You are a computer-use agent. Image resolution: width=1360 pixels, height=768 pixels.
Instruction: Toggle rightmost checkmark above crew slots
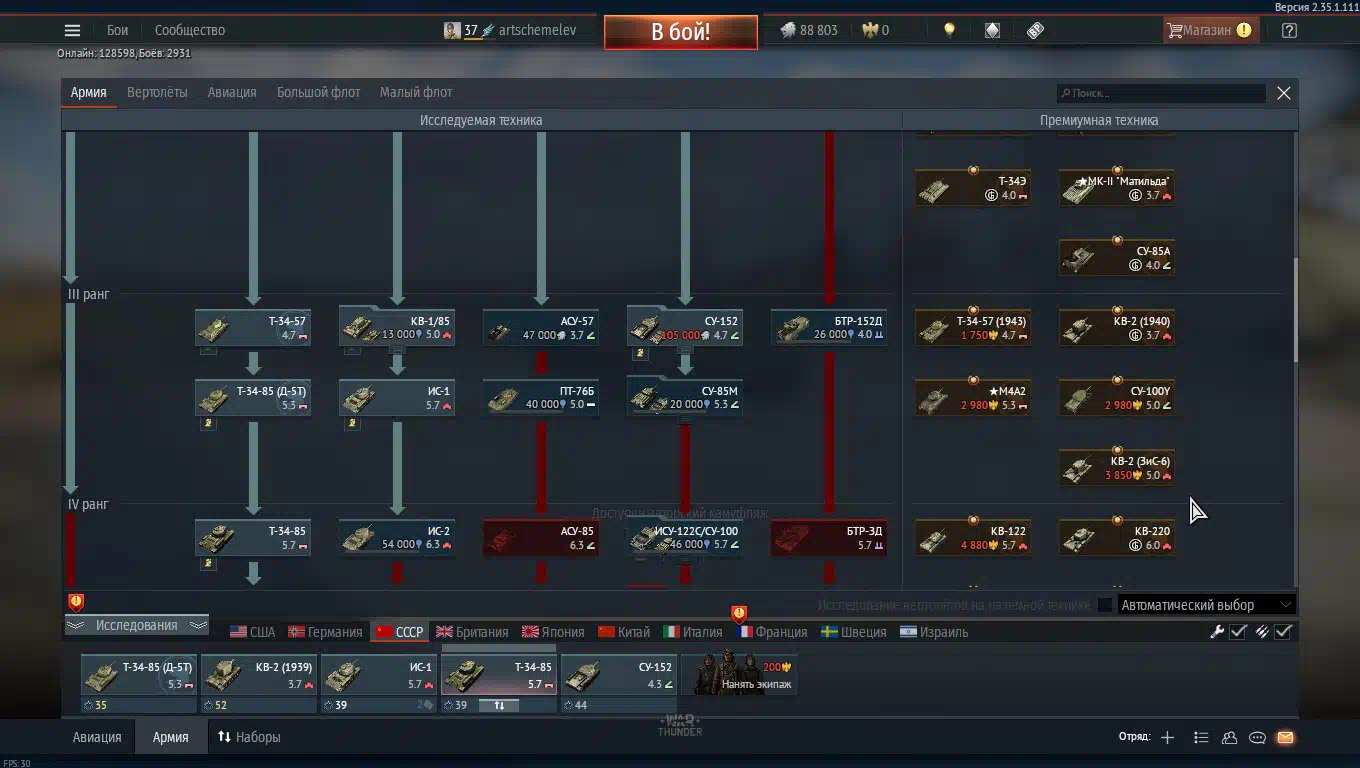click(x=1283, y=631)
